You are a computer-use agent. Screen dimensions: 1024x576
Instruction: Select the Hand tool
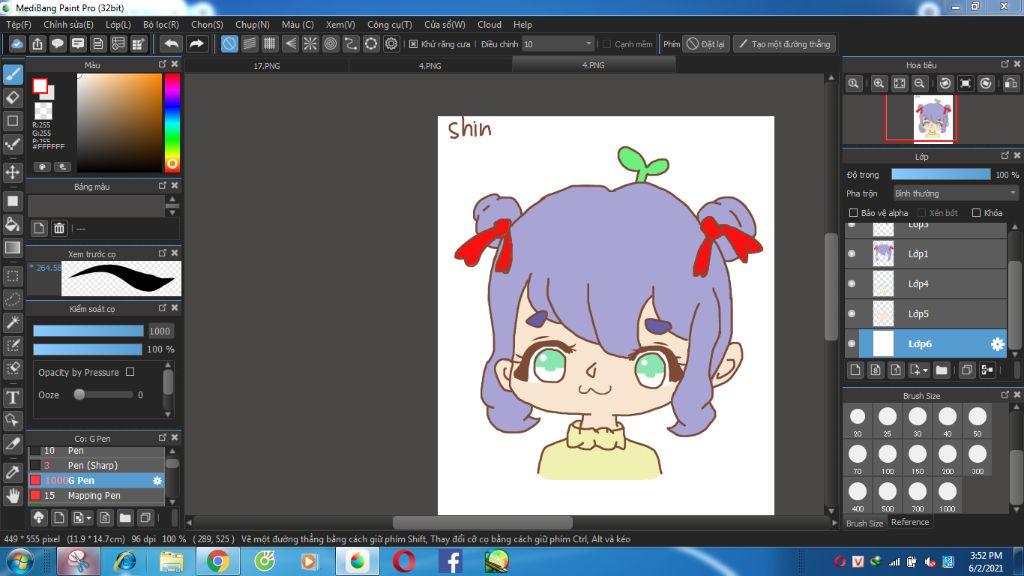pos(12,496)
